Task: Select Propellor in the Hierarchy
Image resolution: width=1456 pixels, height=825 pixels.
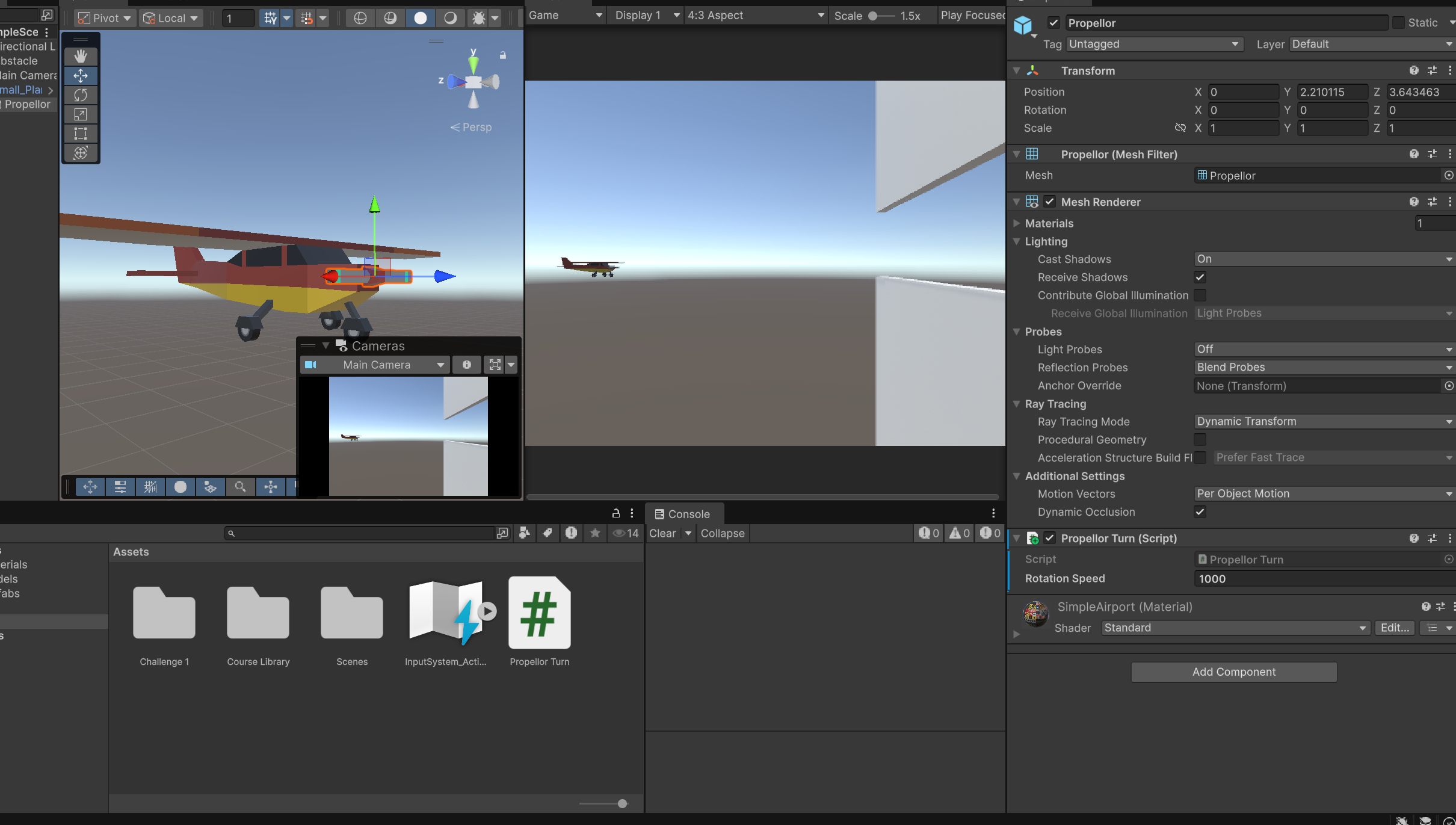Action: coord(27,105)
